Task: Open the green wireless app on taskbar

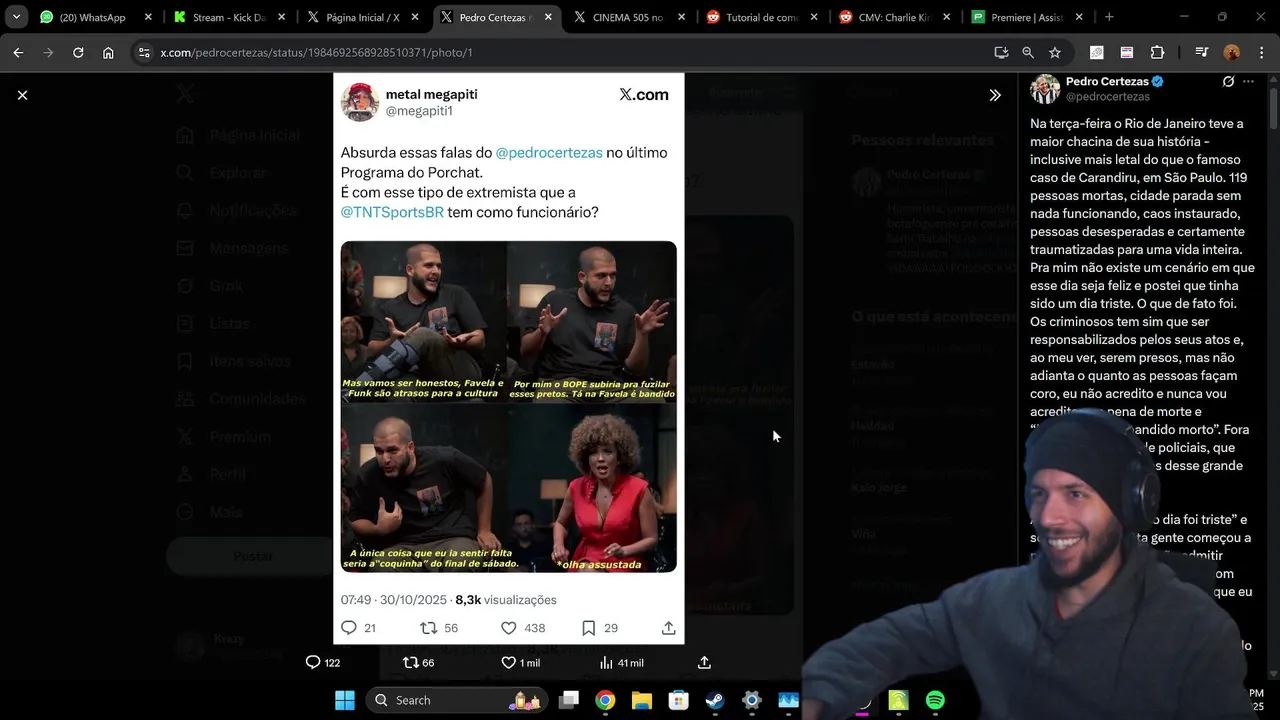Action: click(x=898, y=700)
